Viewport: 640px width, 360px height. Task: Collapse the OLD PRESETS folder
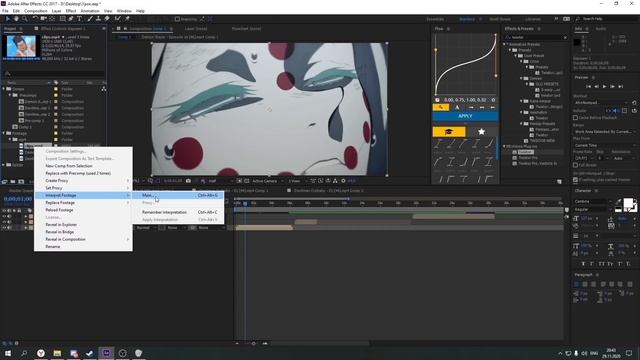coord(527,84)
